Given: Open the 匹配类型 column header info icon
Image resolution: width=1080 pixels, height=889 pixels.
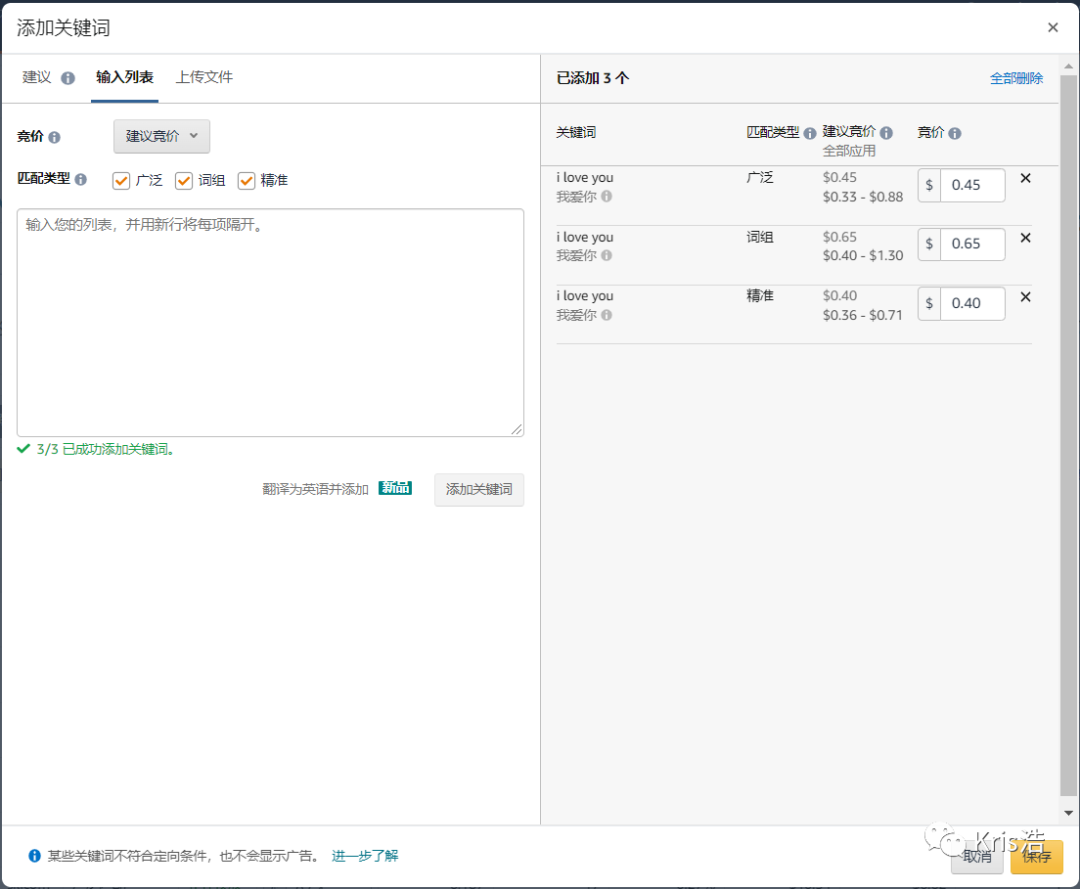Looking at the screenshot, I should 810,134.
